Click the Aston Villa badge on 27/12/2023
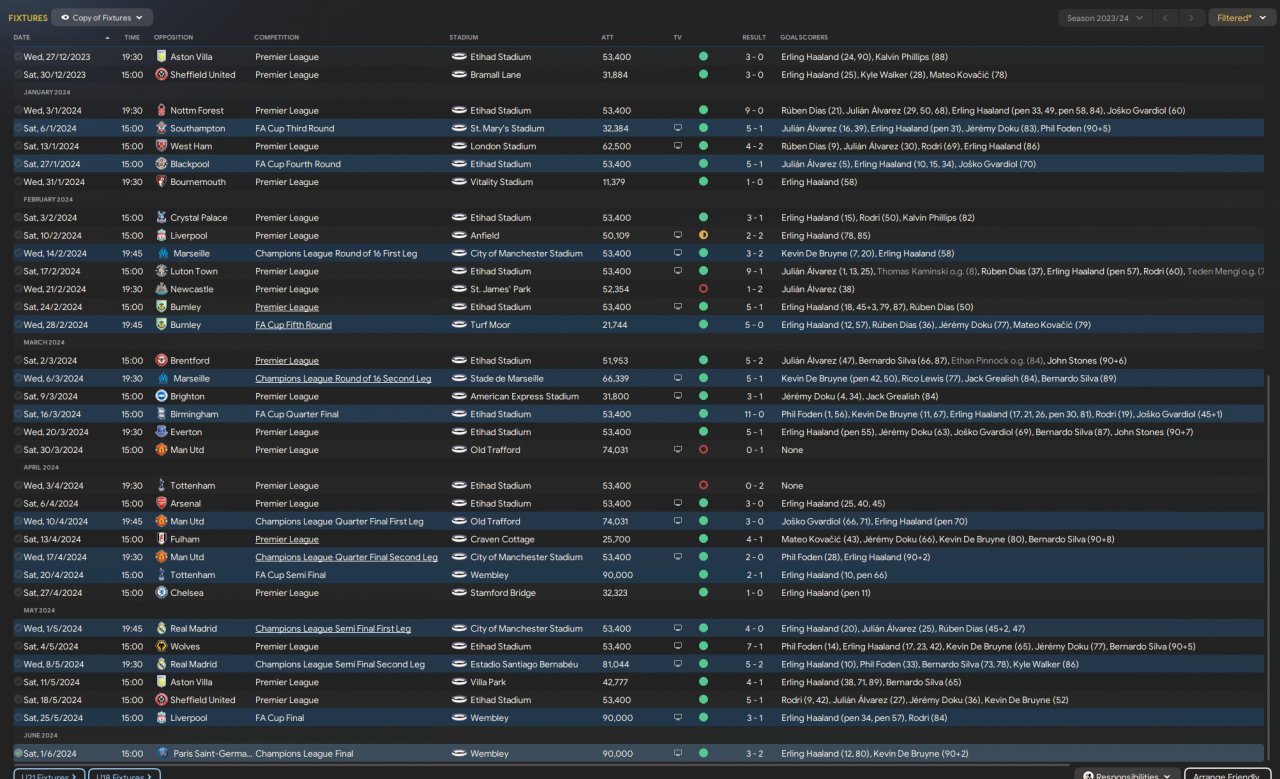 click(x=162, y=57)
